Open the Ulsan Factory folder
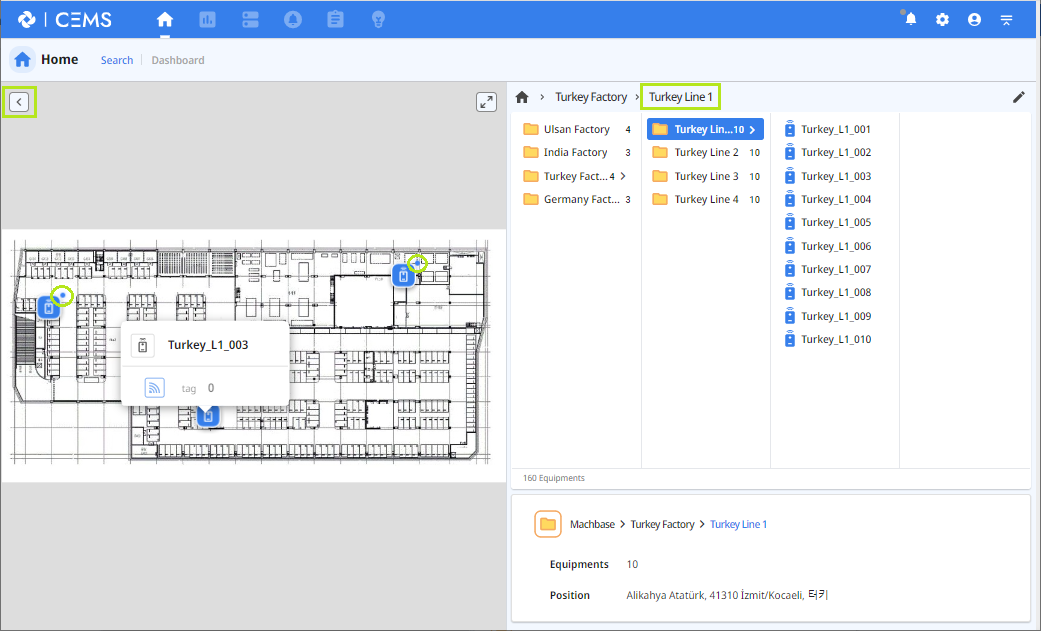The width and height of the screenshot is (1041, 631). (x=576, y=129)
